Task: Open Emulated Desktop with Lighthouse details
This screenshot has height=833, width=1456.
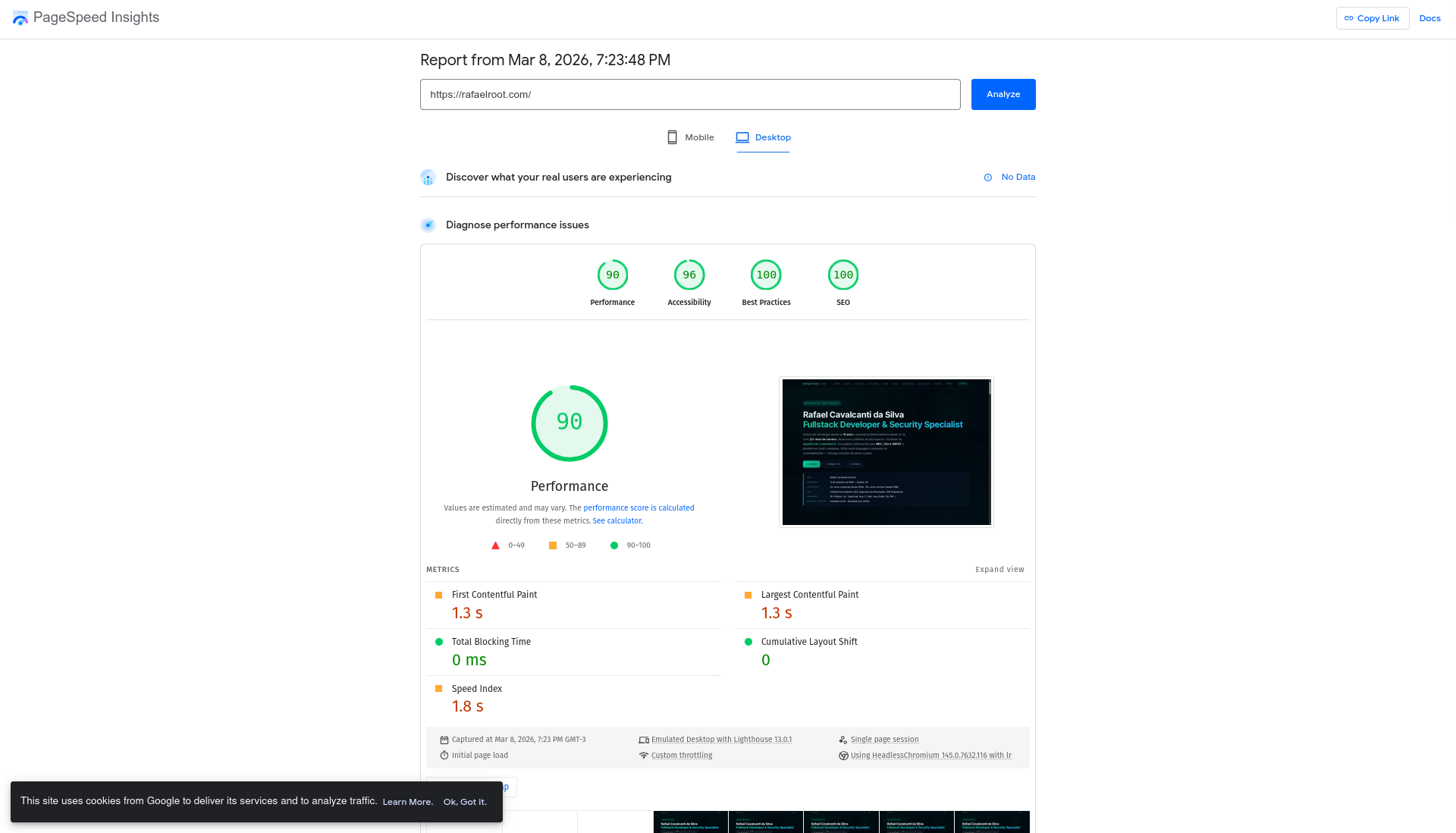Action: [x=720, y=739]
